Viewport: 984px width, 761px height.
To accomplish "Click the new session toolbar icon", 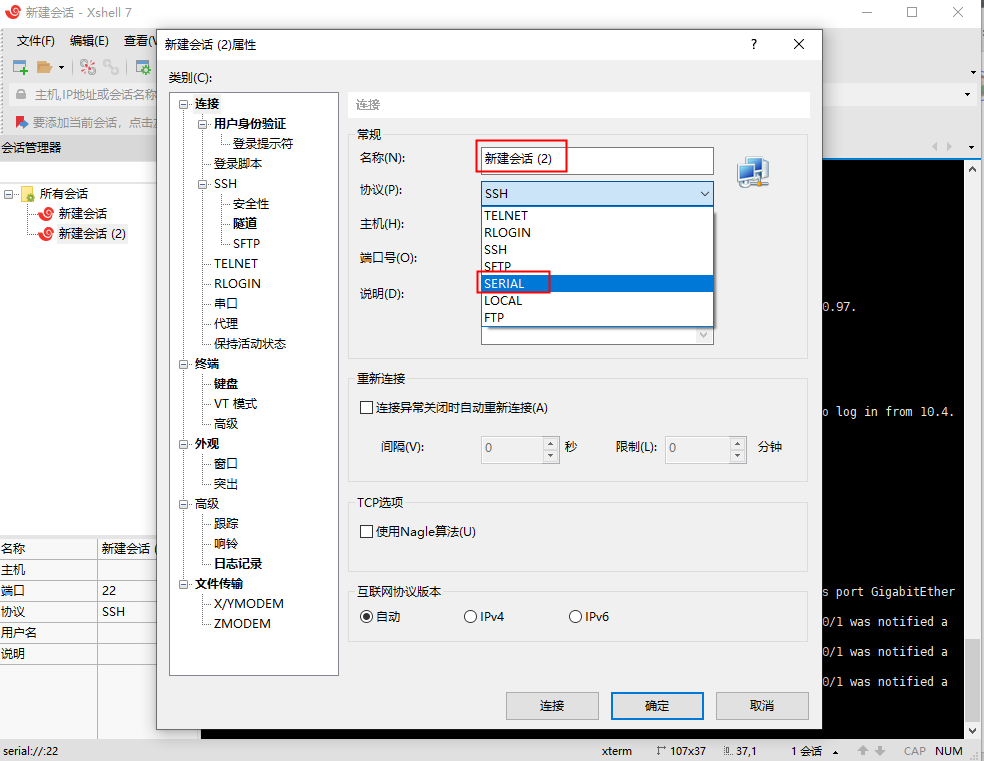I will point(20,66).
